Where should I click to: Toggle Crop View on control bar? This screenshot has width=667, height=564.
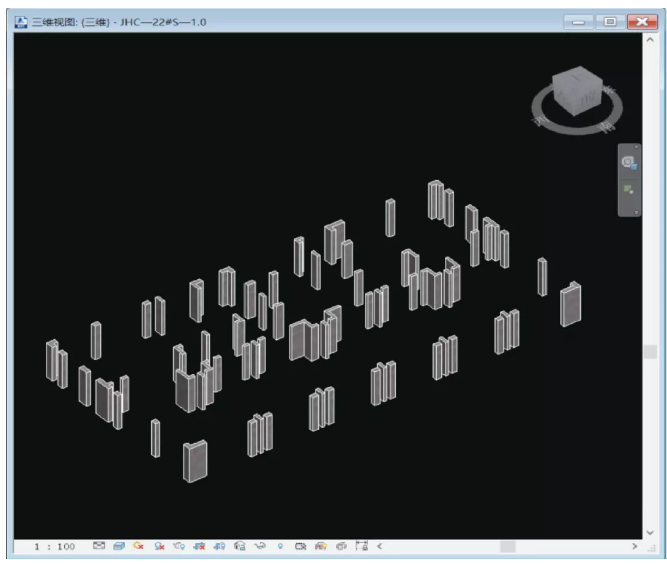[199, 546]
